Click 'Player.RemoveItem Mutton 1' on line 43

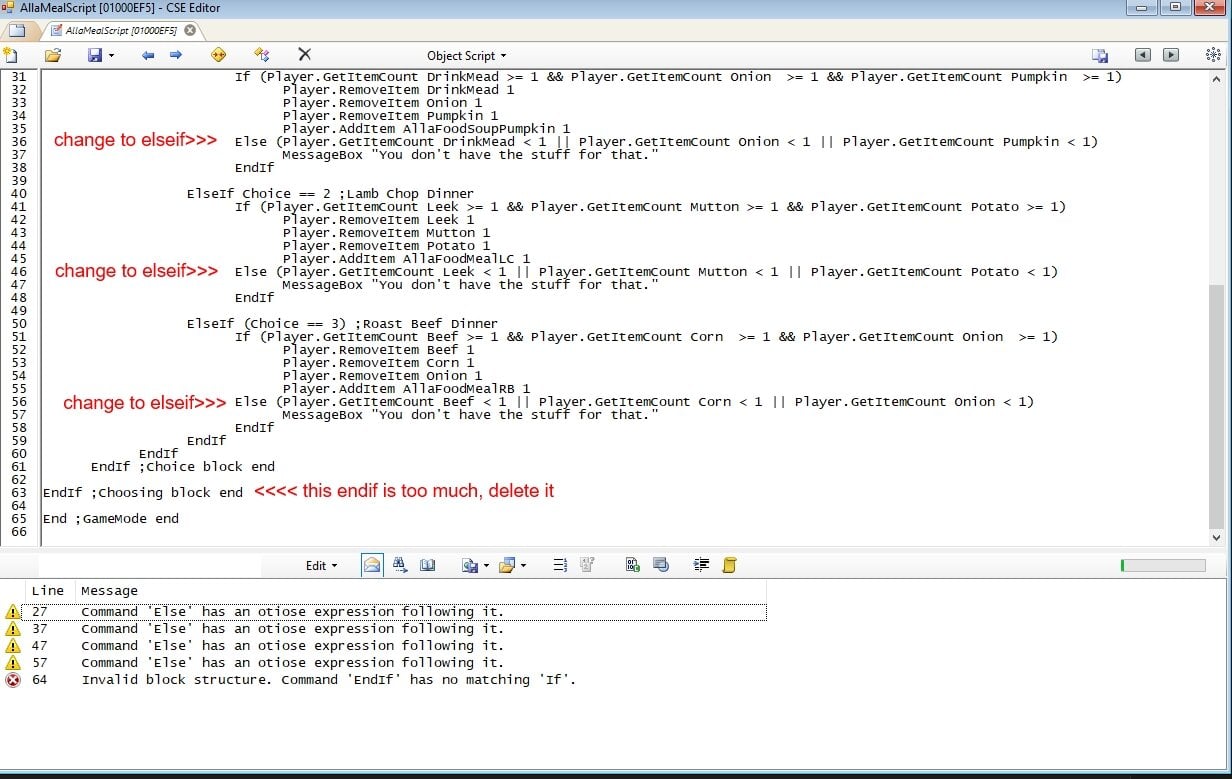coord(386,233)
